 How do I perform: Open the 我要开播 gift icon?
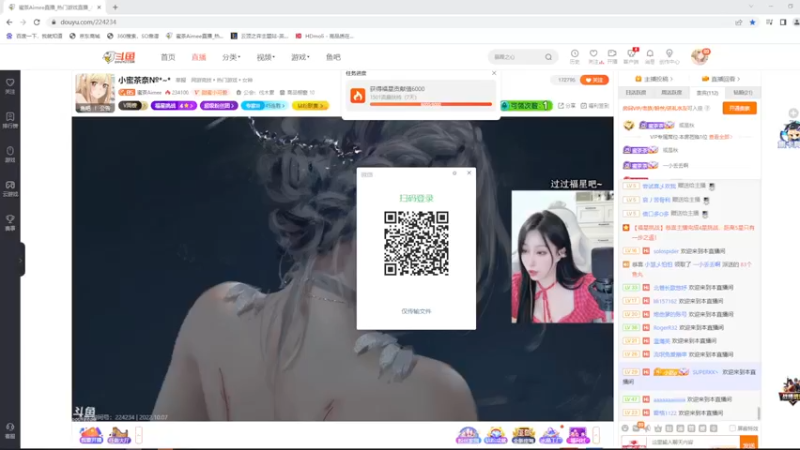[91, 435]
